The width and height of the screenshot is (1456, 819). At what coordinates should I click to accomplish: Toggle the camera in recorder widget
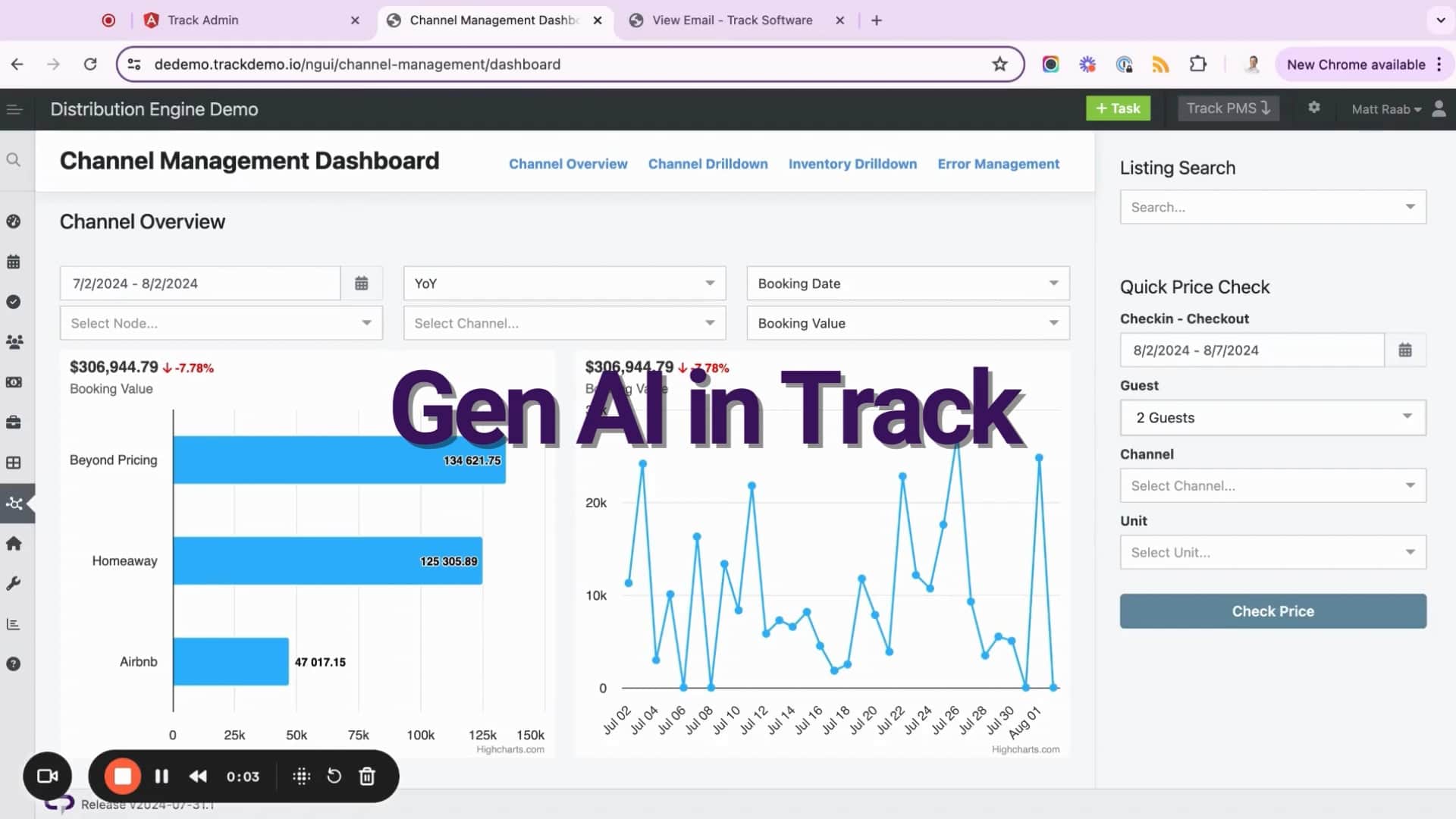click(48, 776)
